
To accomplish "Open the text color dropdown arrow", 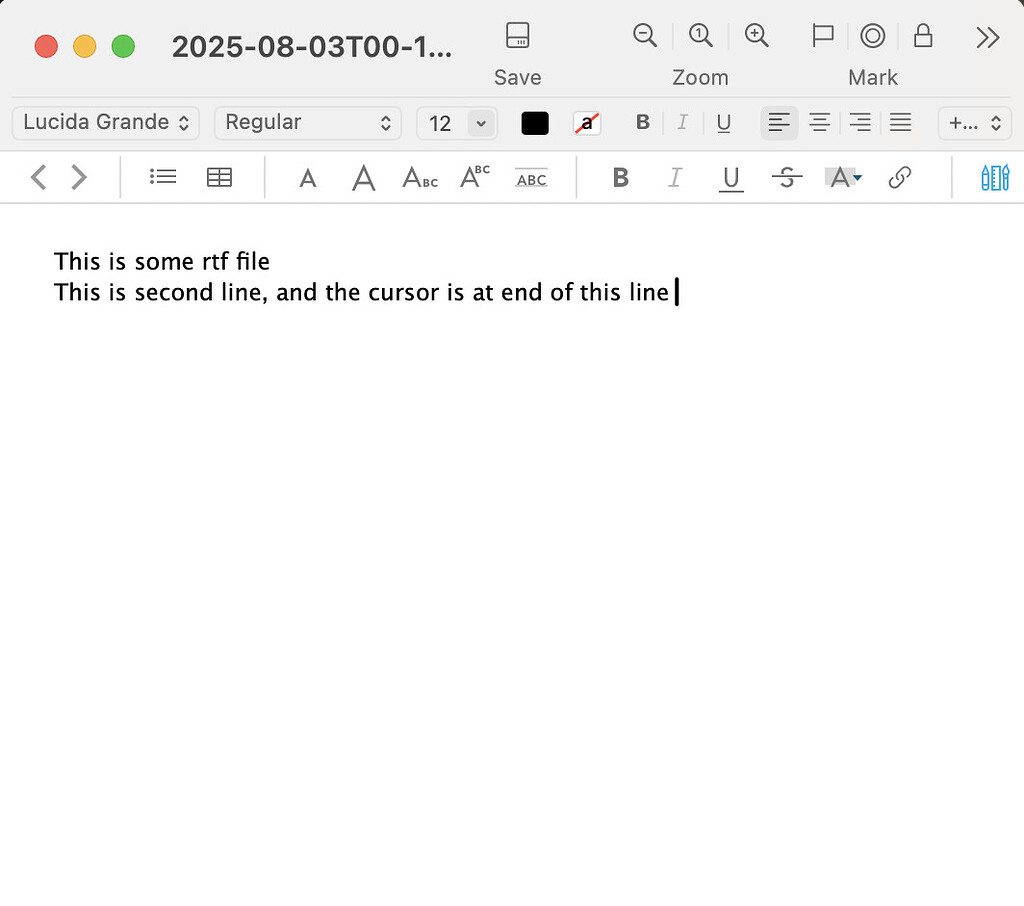I will (x=856, y=177).
